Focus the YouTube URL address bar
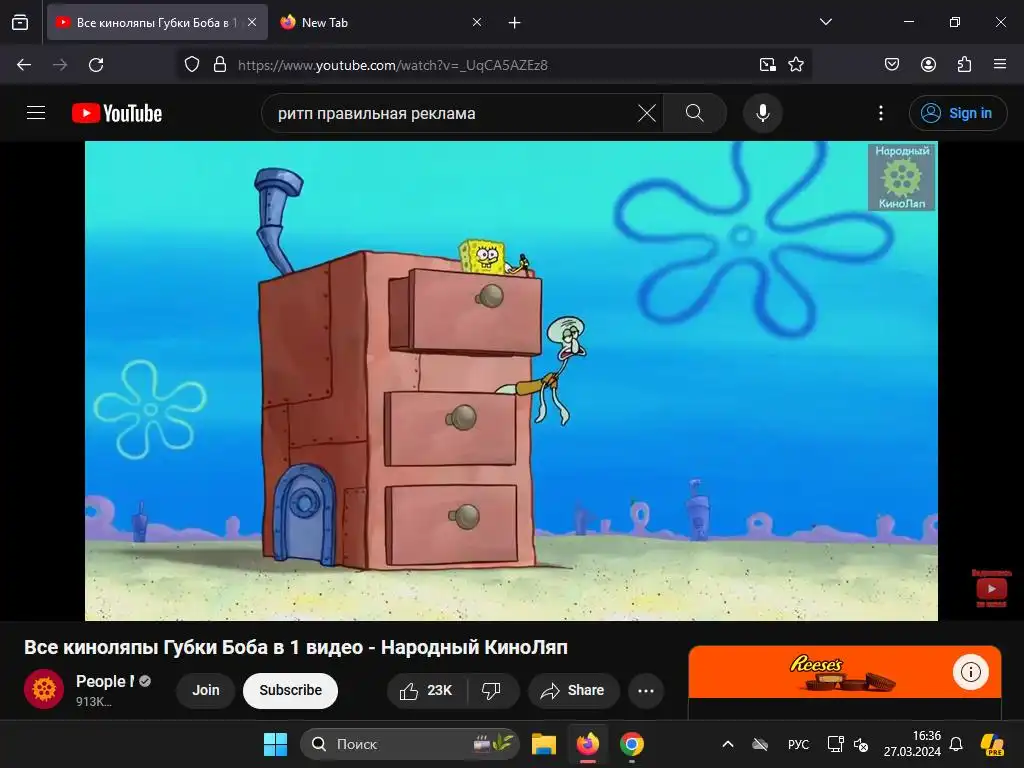Image resolution: width=1024 pixels, height=768 pixels. coord(490,65)
